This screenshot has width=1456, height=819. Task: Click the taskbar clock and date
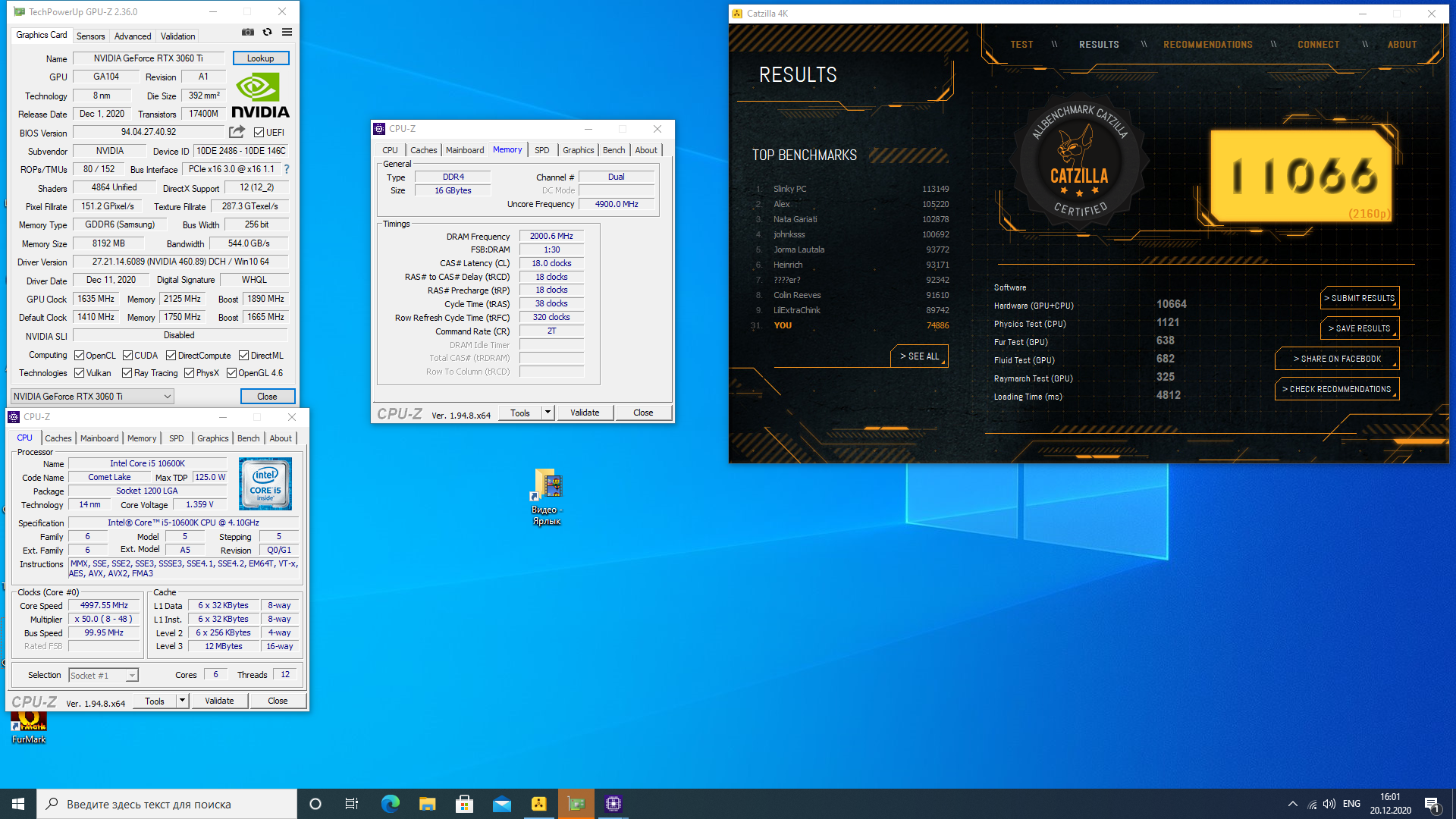pyautogui.click(x=1390, y=804)
